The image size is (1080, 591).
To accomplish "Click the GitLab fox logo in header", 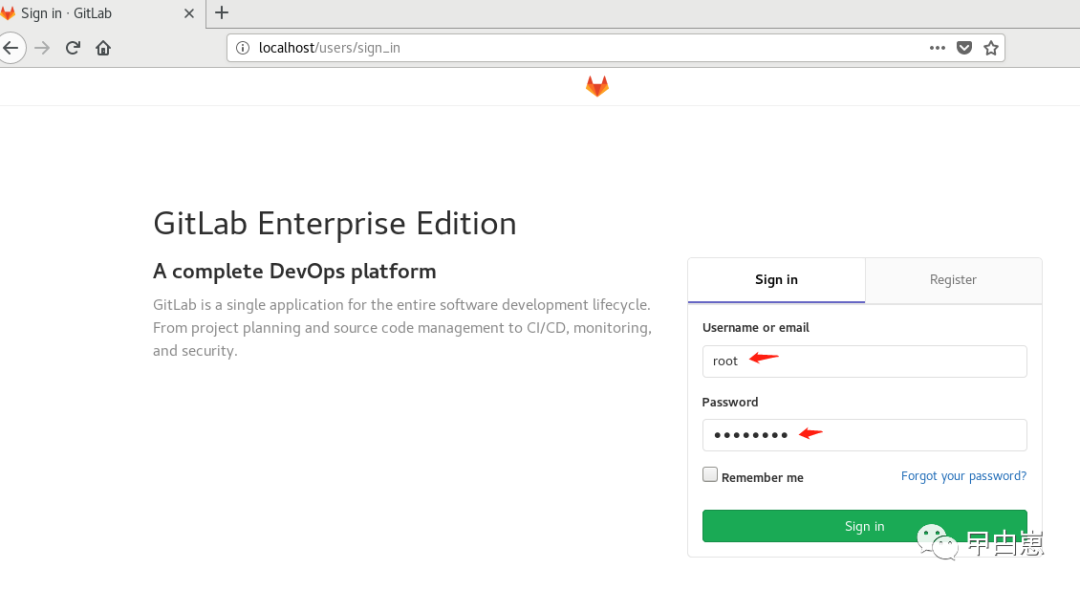I will click(597, 87).
